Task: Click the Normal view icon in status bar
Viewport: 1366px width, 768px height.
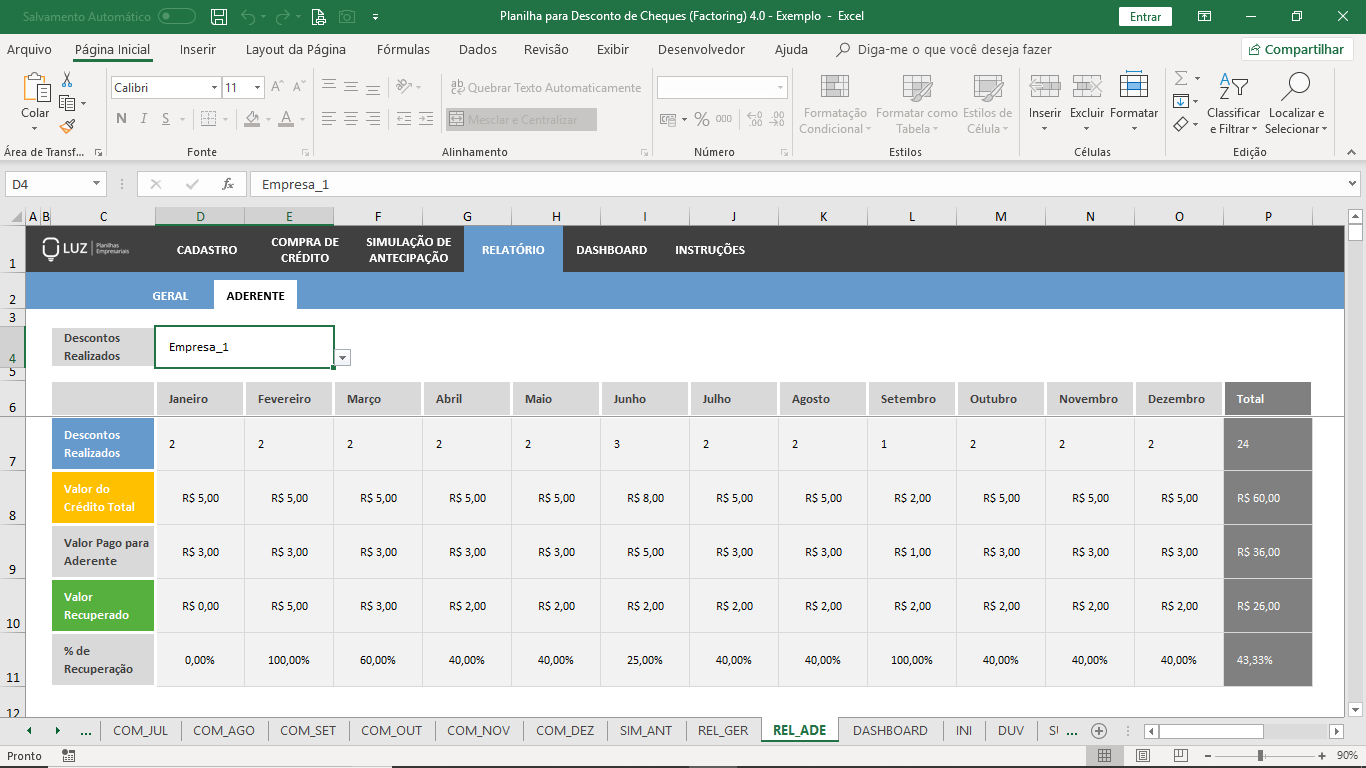Action: 1105,756
